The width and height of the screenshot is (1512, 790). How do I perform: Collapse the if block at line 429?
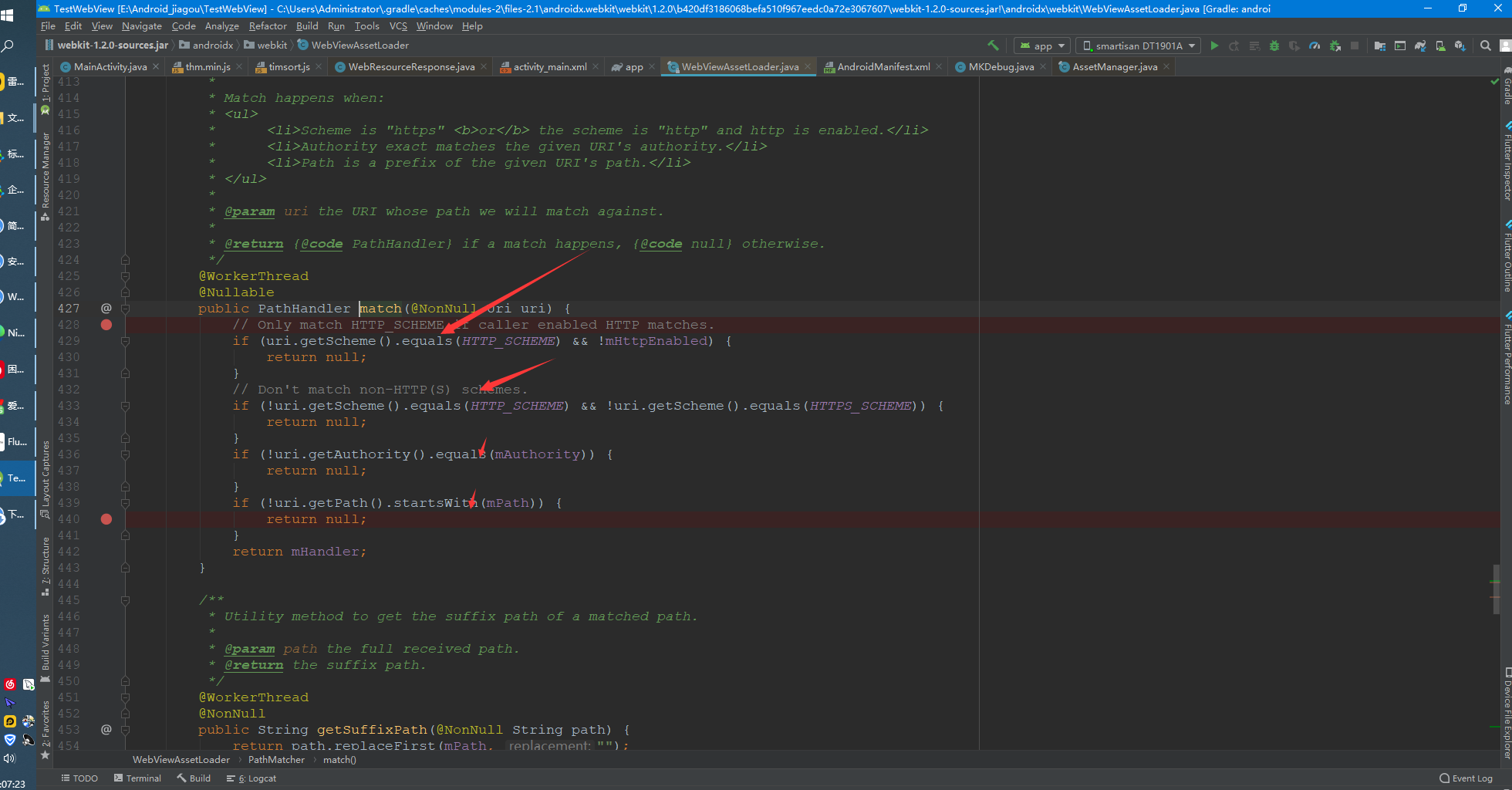(x=125, y=340)
